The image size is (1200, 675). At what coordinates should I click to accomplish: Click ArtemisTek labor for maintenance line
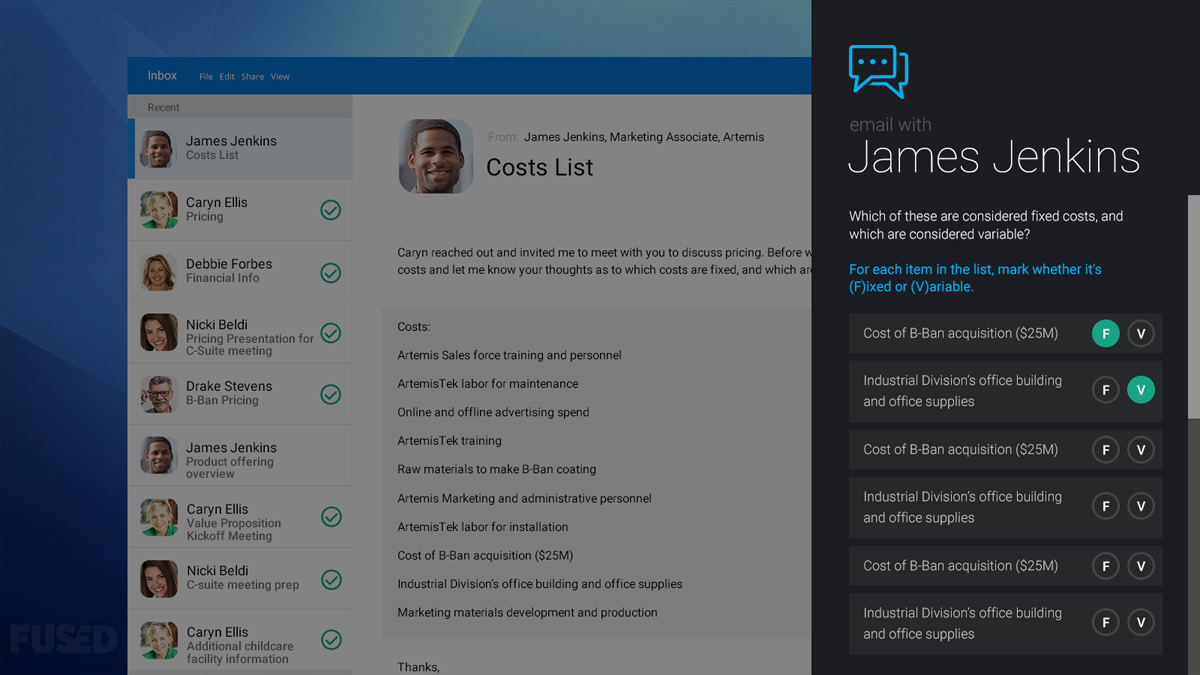(488, 384)
